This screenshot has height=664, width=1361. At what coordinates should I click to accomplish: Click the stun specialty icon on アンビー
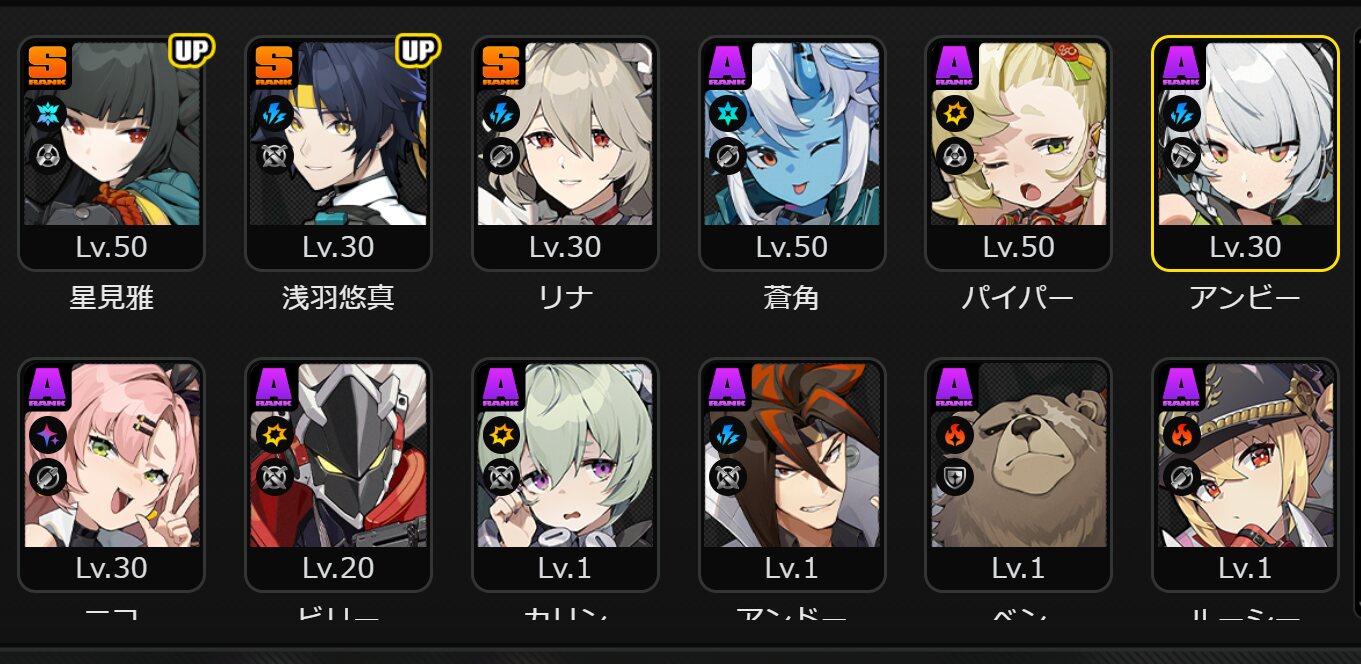tap(1180, 156)
